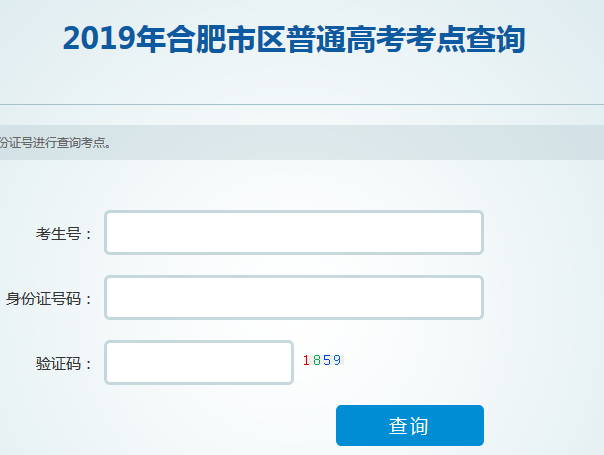The height and width of the screenshot is (455, 604).
Task: Click the digit 9 in captcha
Action: [x=337, y=360]
